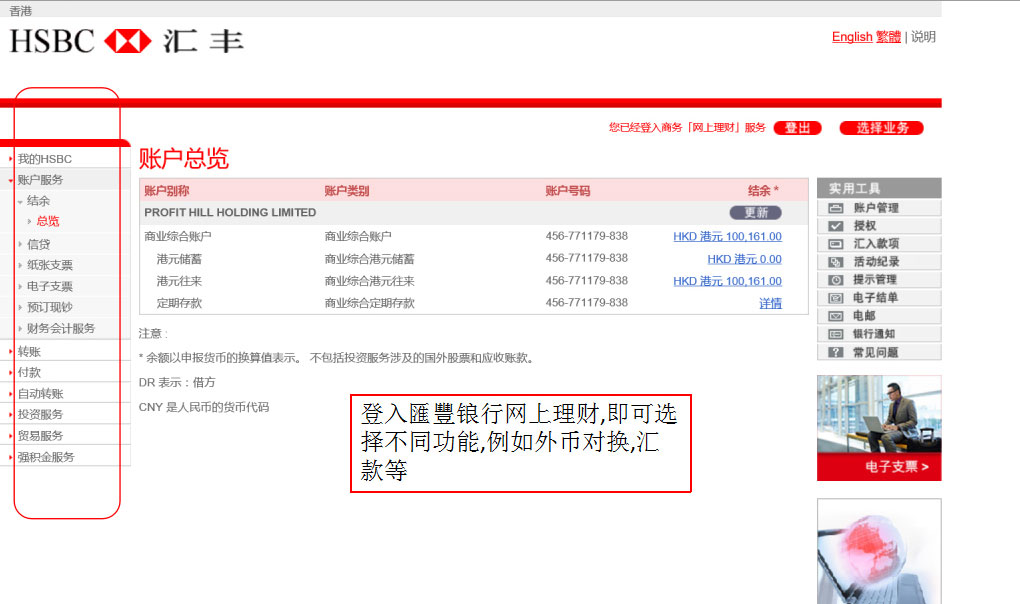Open the 详情 link for 定期存款
The height and width of the screenshot is (604, 1020).
(x=770, y=303)
